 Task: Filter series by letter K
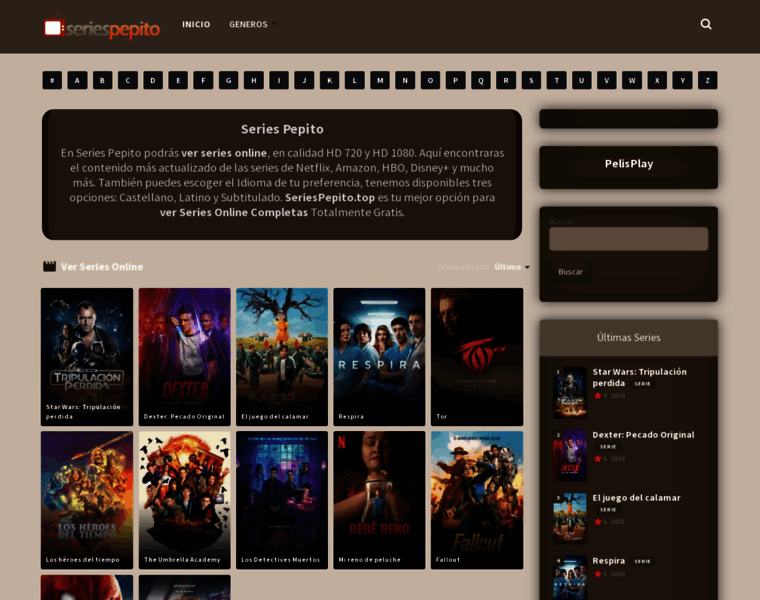(329, 80)
